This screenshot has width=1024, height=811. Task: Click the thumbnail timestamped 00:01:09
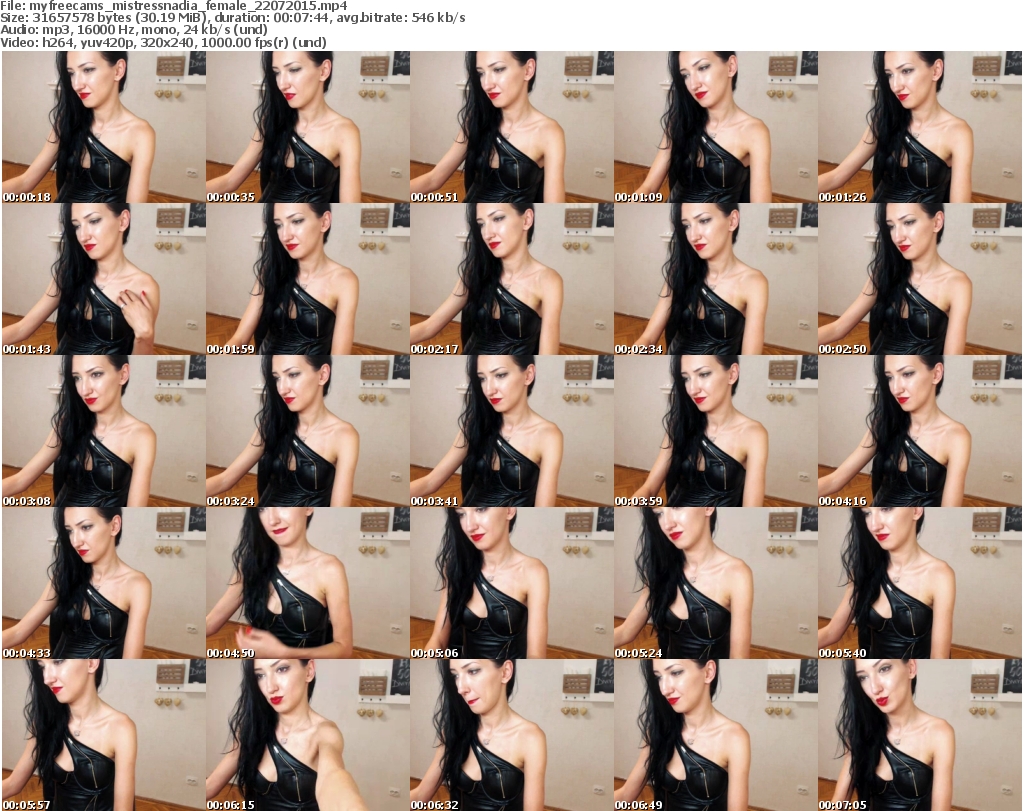tap(715, 127)
